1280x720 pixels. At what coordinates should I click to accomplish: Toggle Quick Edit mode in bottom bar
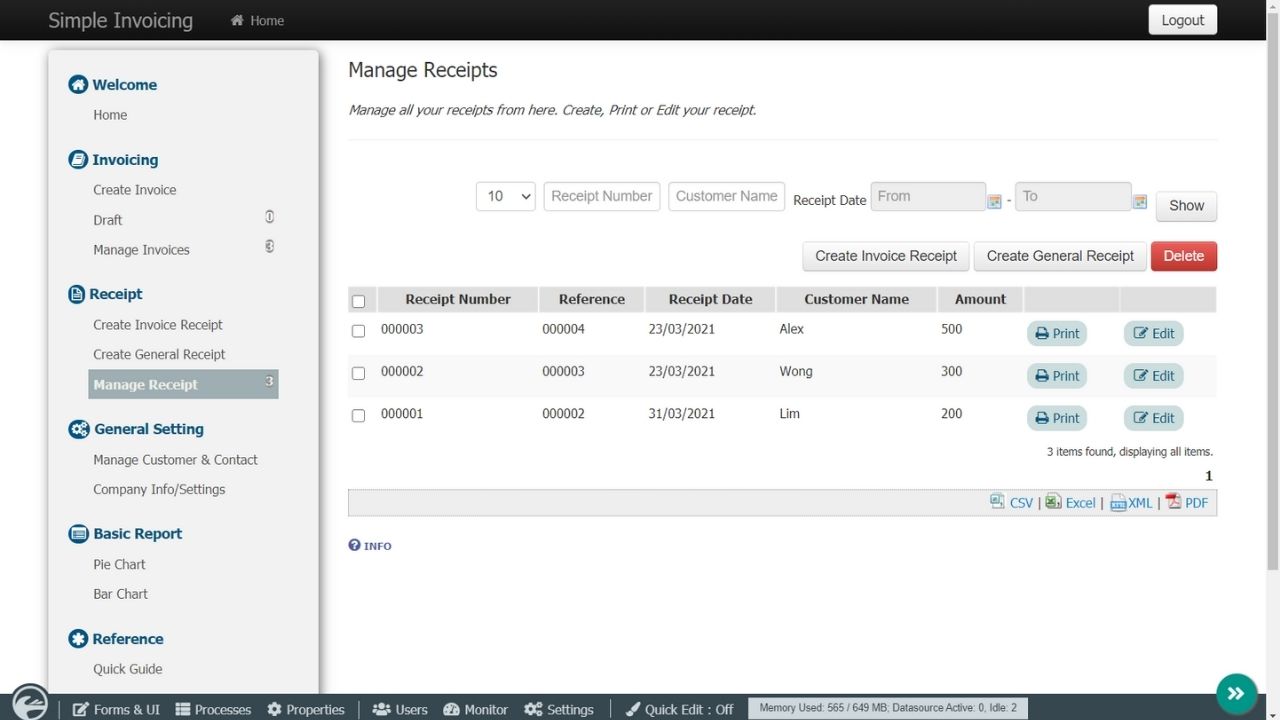coord(679,709)
